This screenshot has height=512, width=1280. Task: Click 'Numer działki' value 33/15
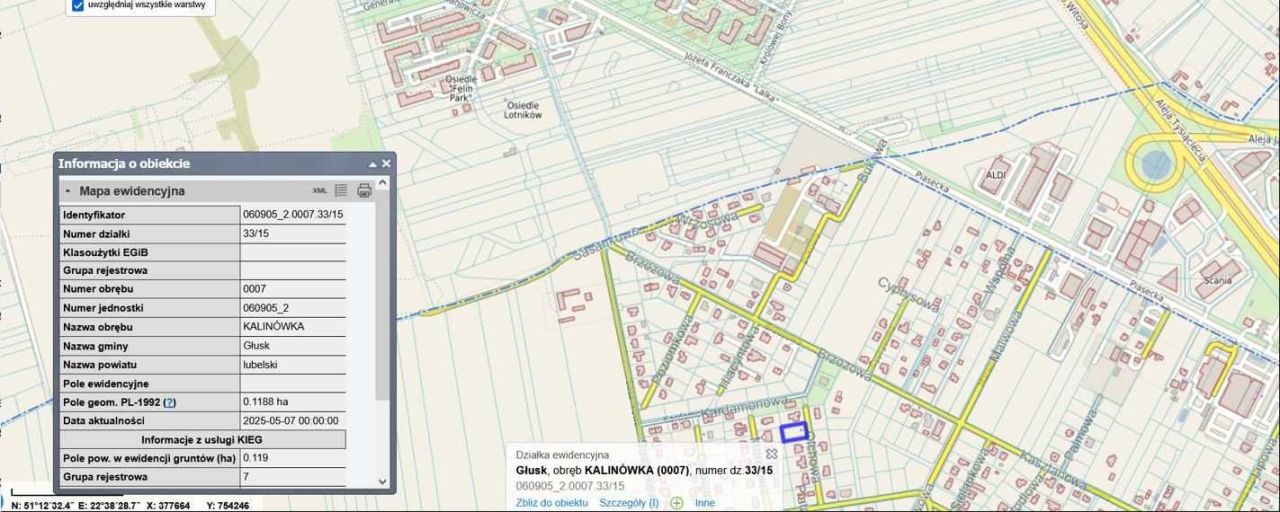pos(256,233)
